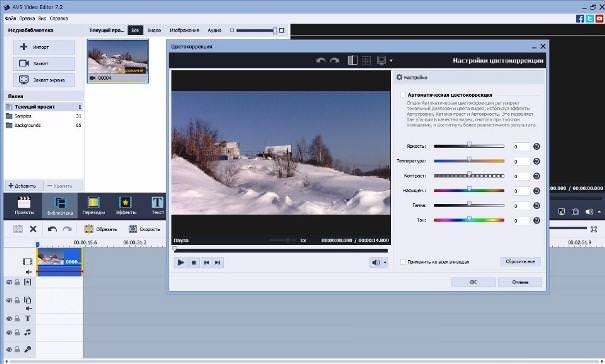Play the preview in color correction dialog
This screenshot has height=364, width=605.
coord(180,262)
